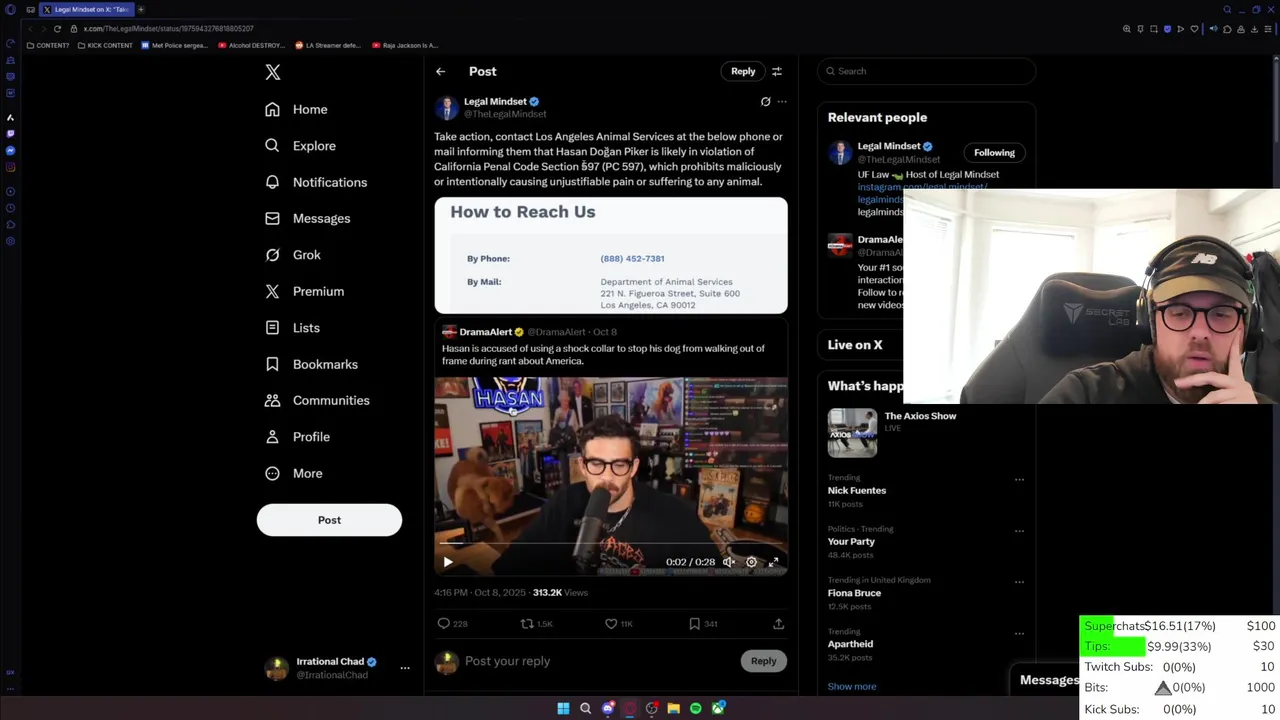Image resolution: width=1280 pixels, height=720 pixels.
Task: Expand More menu in sidebar
Action: (294, 473)
